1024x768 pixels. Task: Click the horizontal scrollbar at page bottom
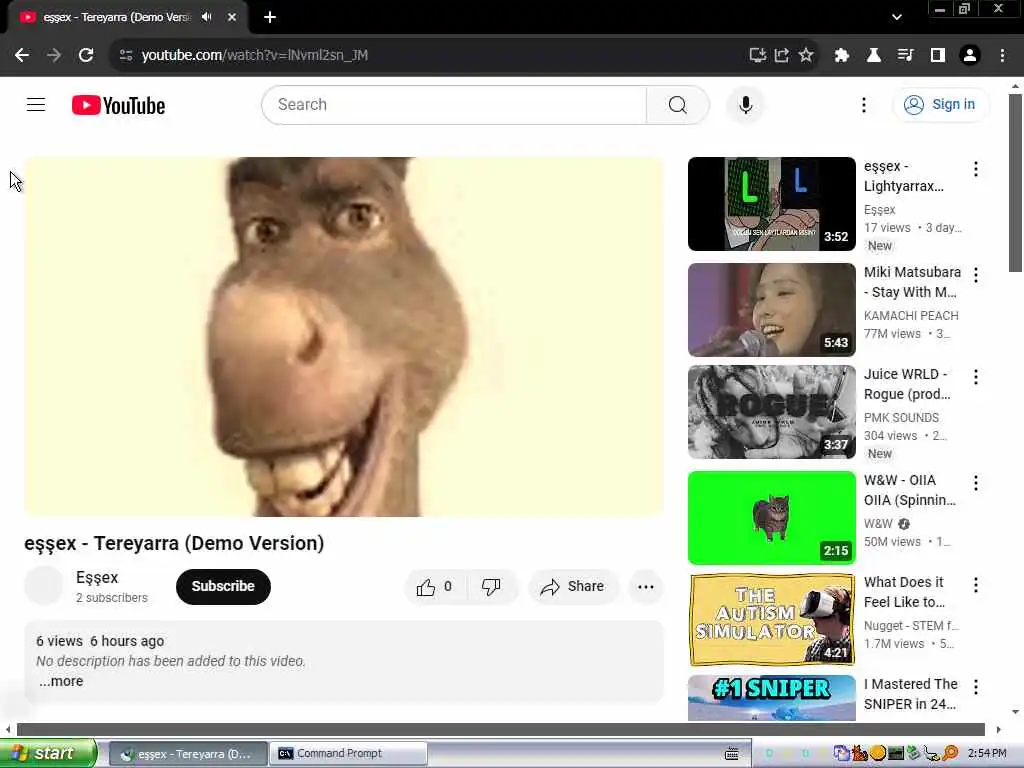click(500, 729)
